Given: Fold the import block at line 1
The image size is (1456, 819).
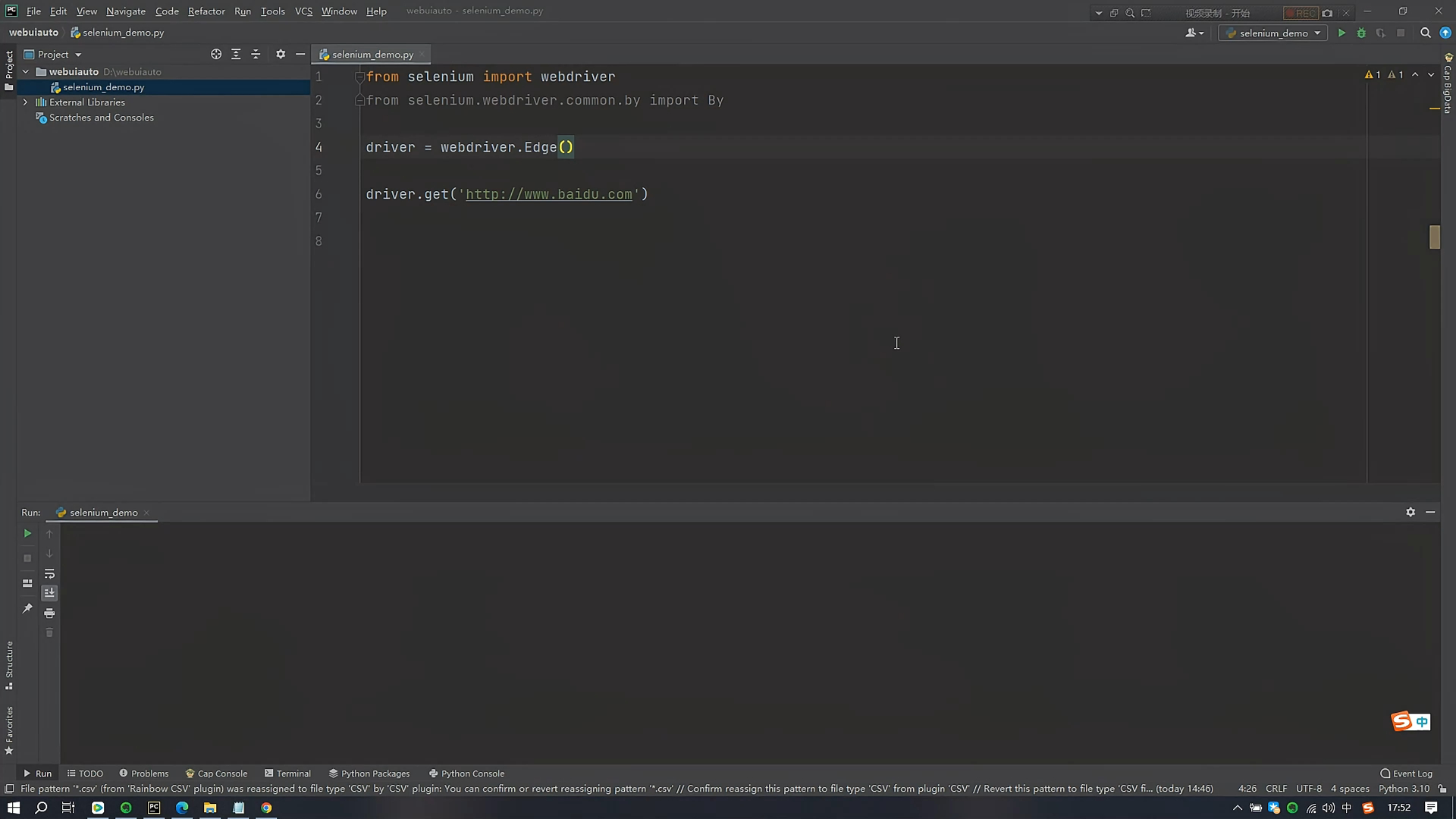Looking at the screenshot, I should click(x=359, y=77).
